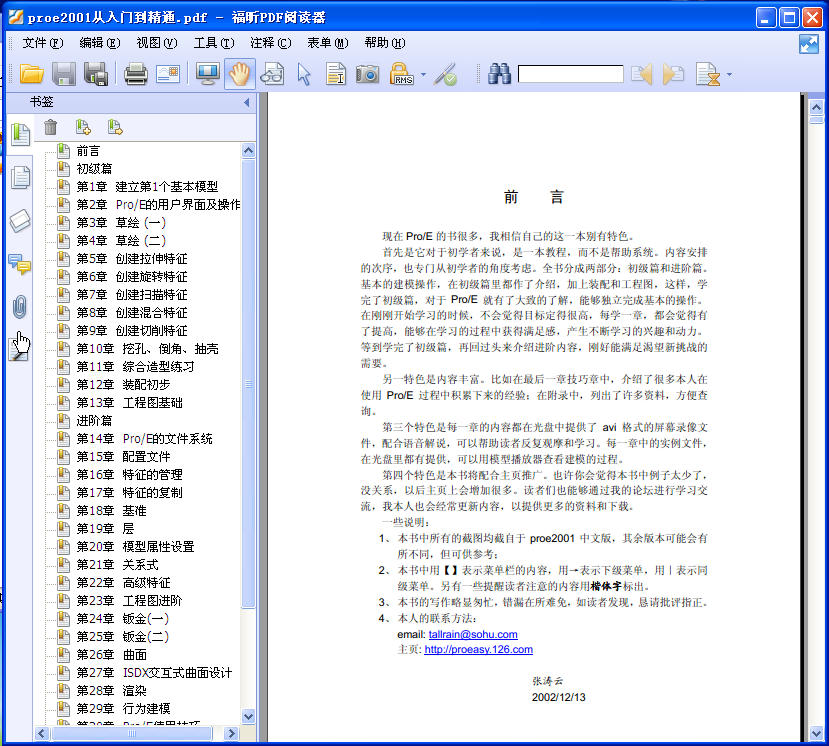Print the document with the printer icon
Screen dimensions: 829x746
pos(136,74)
